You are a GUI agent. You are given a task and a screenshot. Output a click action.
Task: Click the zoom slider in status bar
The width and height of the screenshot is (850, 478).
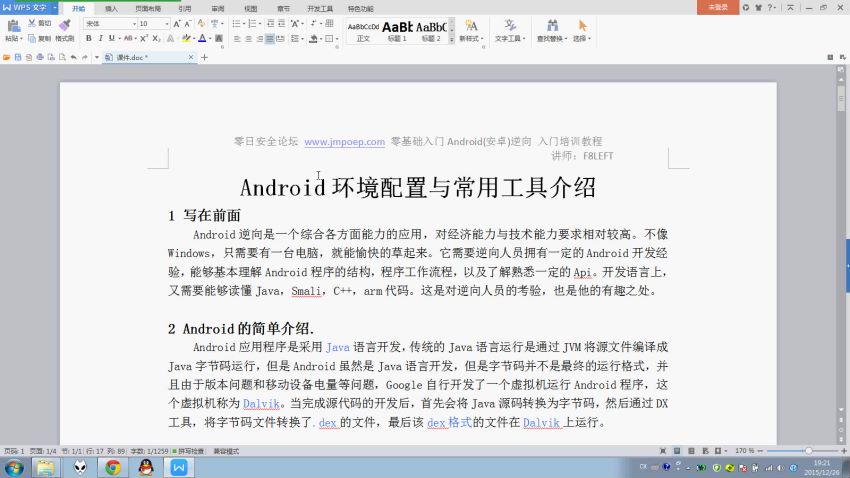[x=808, y=451]
